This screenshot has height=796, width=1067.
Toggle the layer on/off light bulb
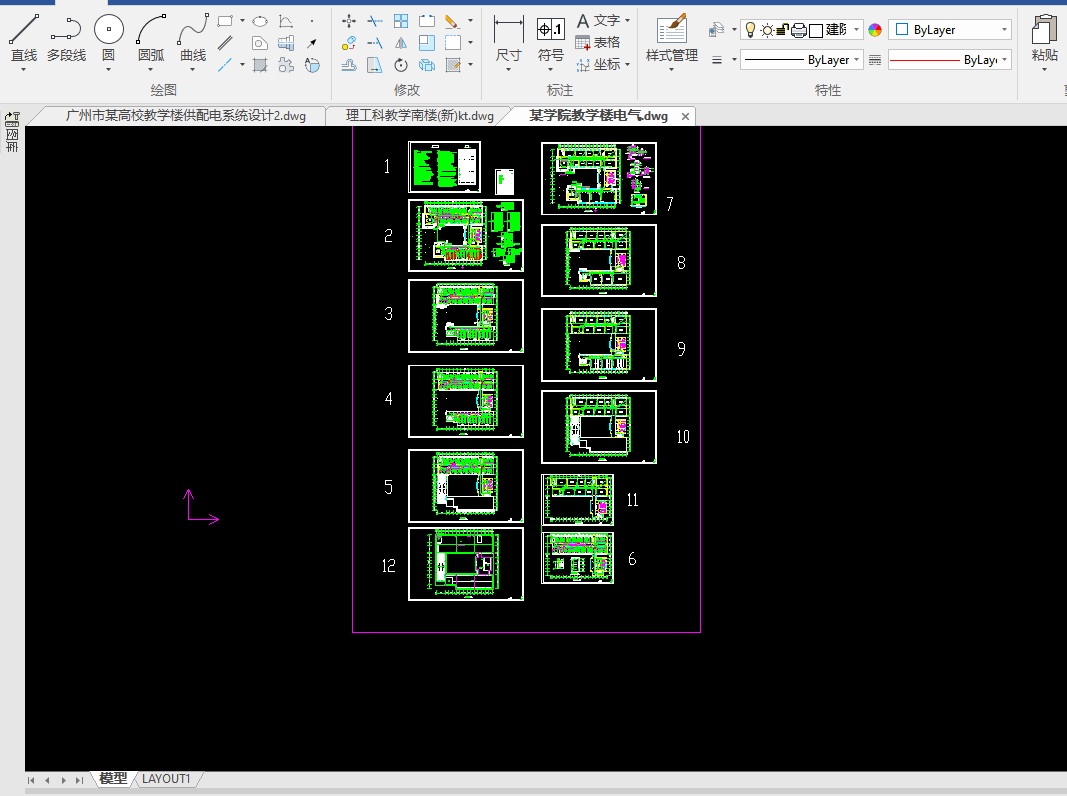point(751,29)
